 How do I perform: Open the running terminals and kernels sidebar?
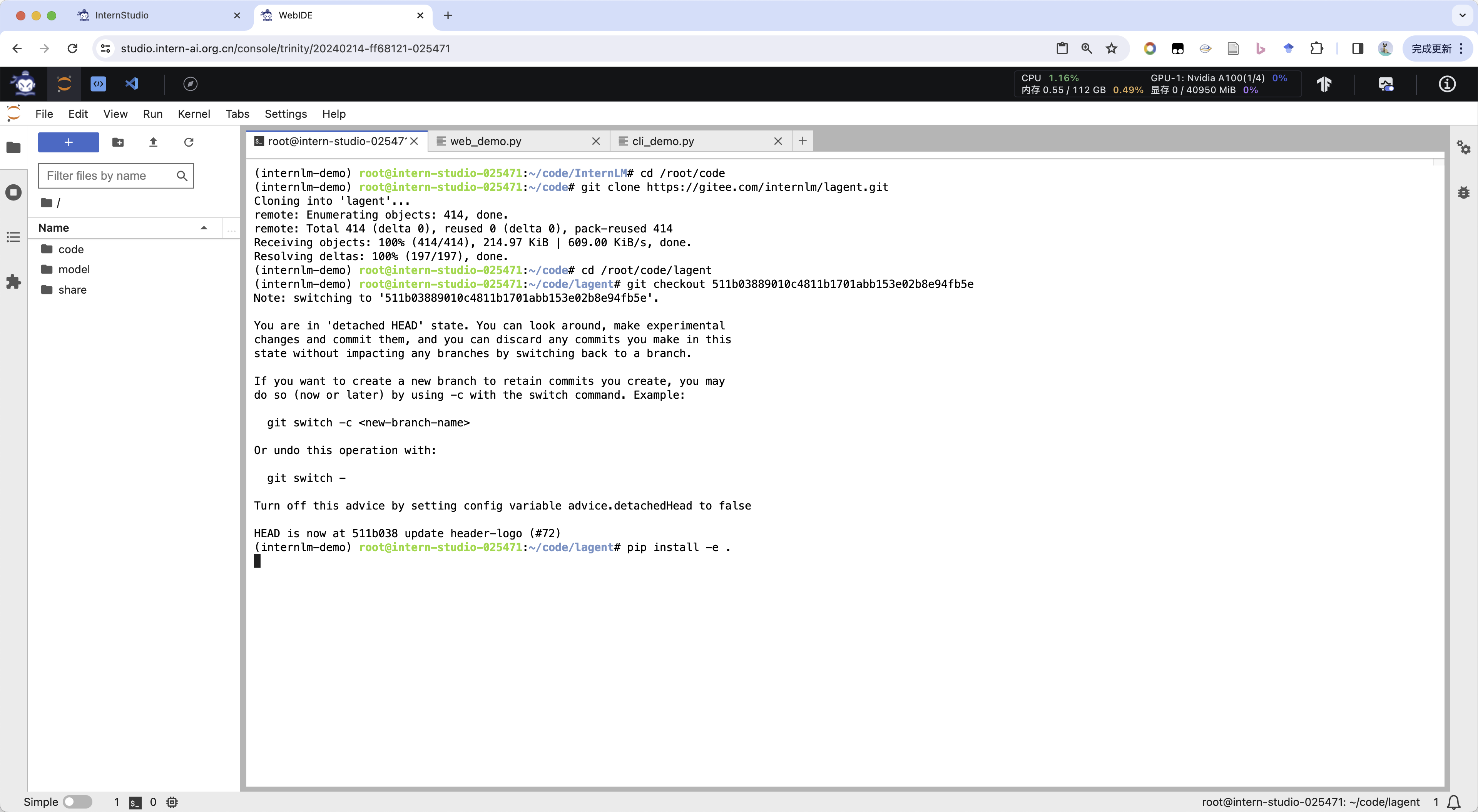(13, 192)
